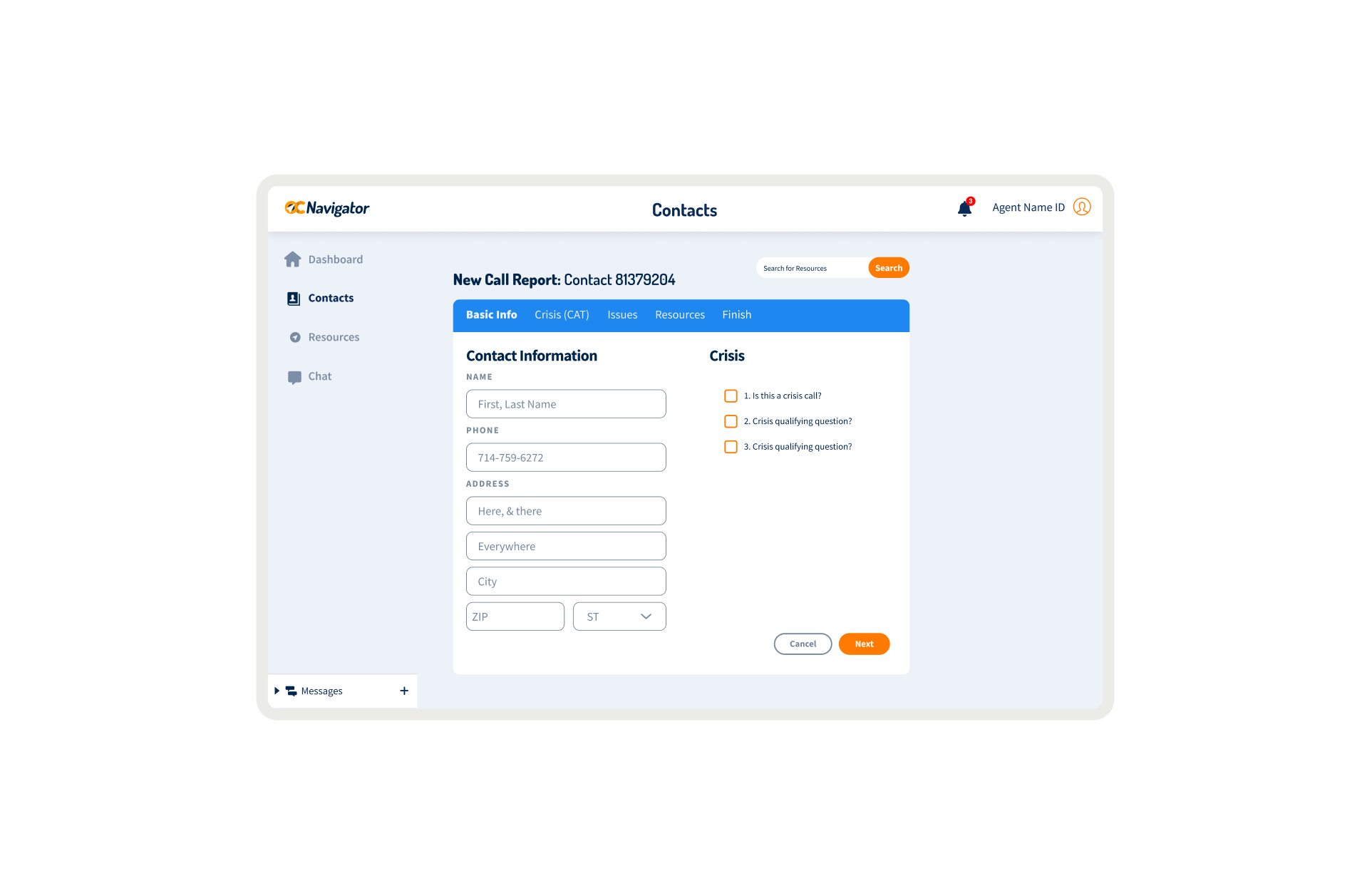Click the Cancel button
Screen dimensions: 1372x893
point(803,644)
